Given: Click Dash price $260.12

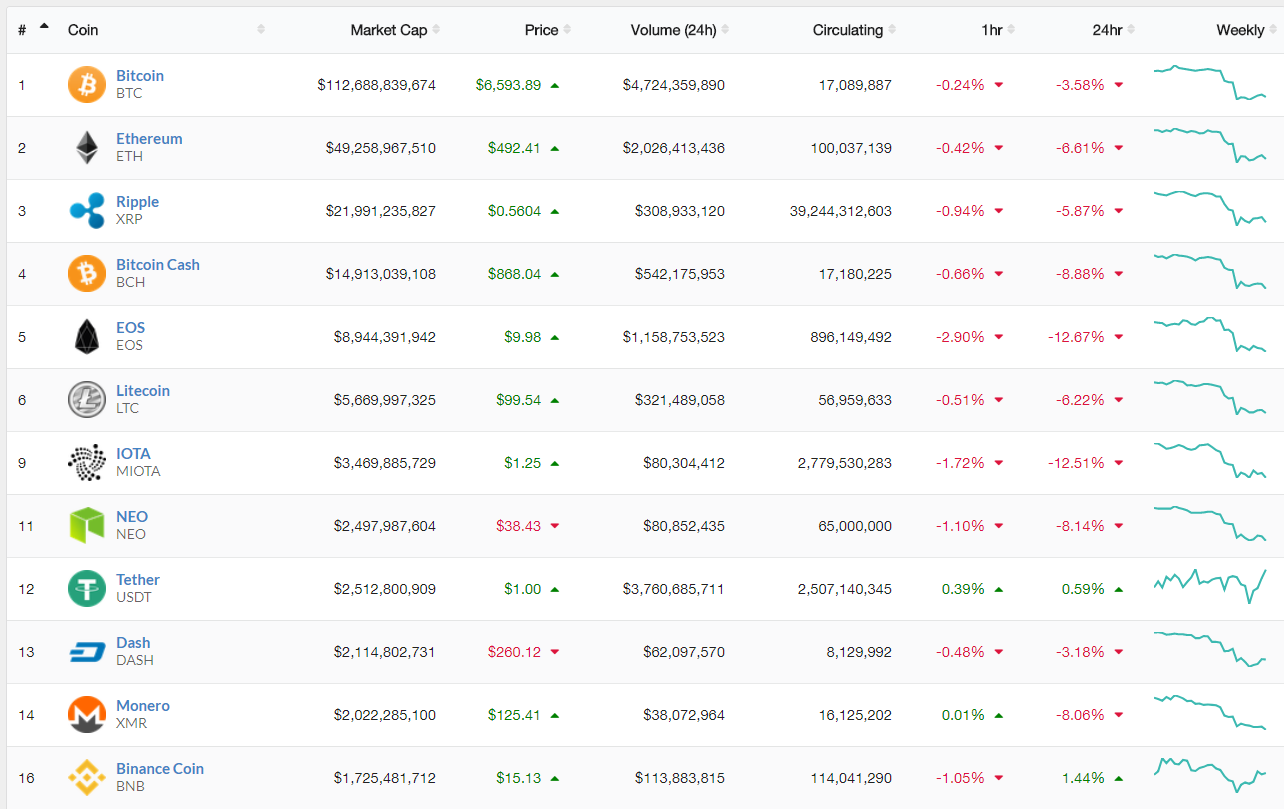Looking at the screenshot, I should click(x=514, y=652).
